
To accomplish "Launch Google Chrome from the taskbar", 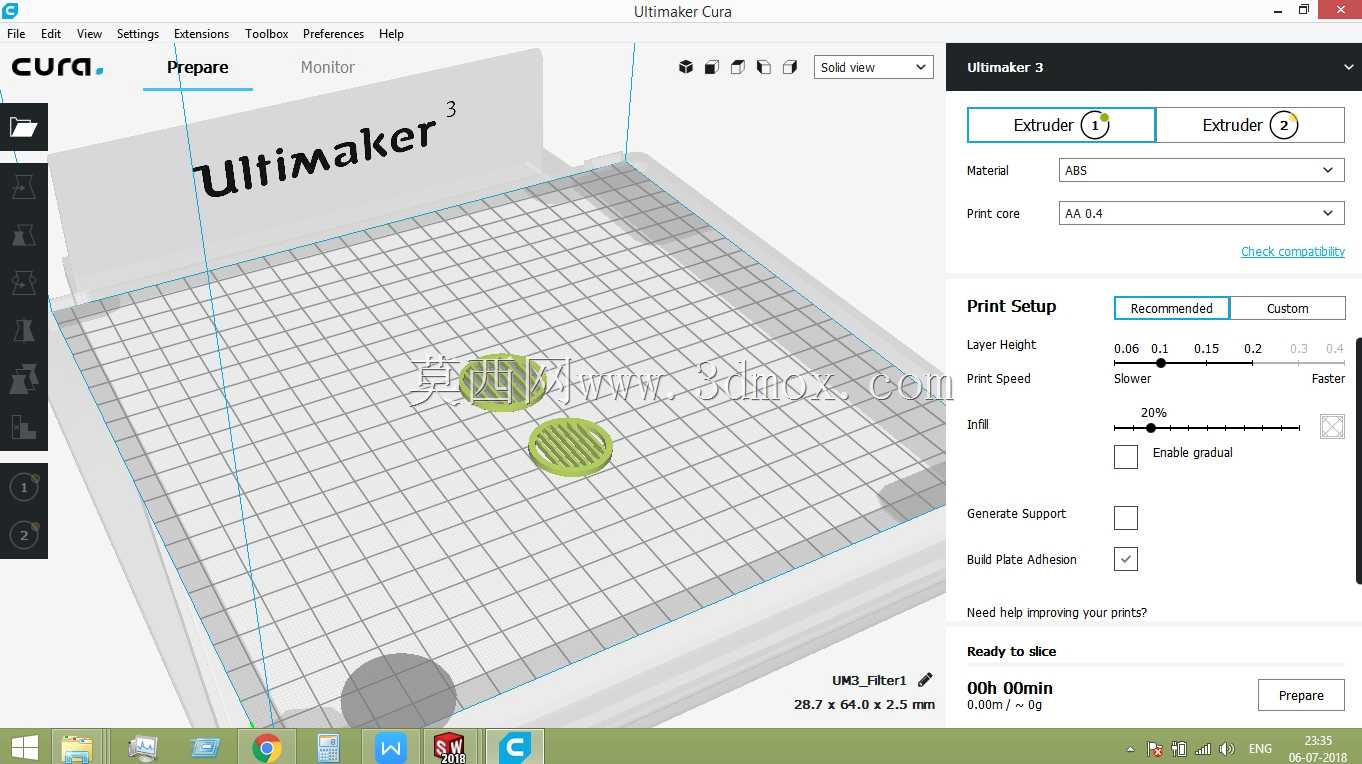I will coord(267,747).
